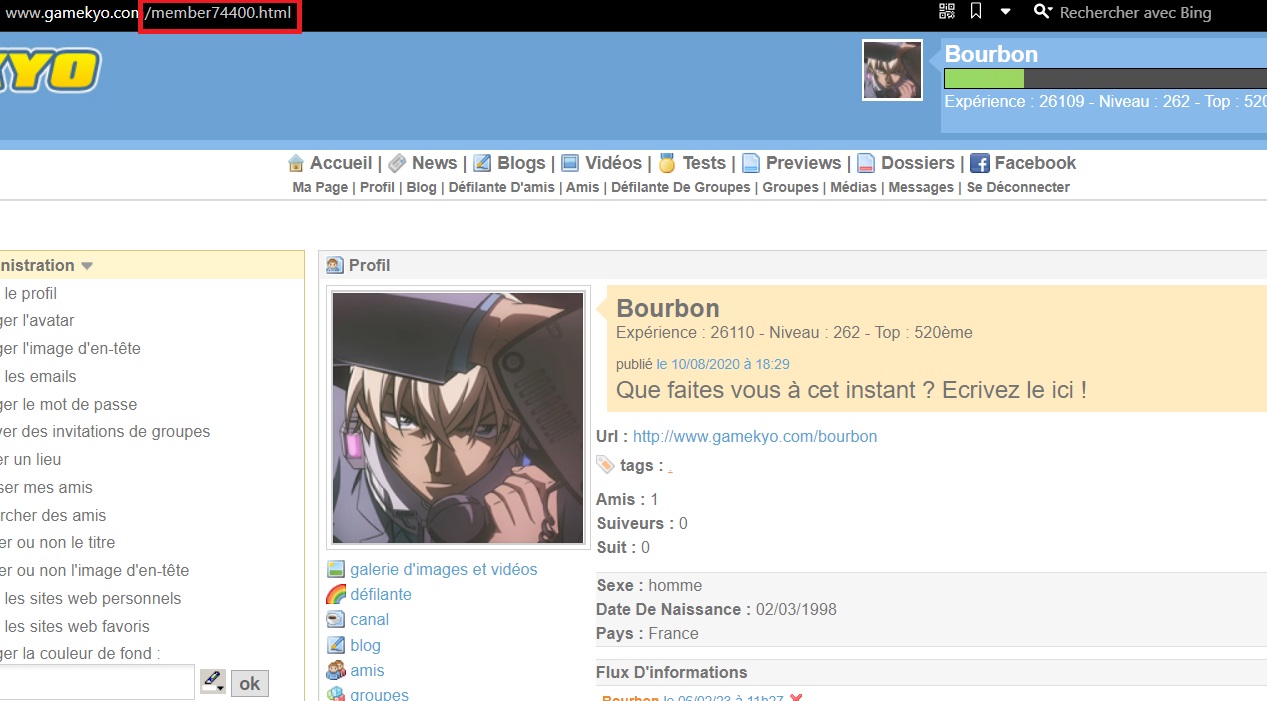1267x701 pixels.
Task: Click the notepad icon beside blog
Action: (336, 645)
